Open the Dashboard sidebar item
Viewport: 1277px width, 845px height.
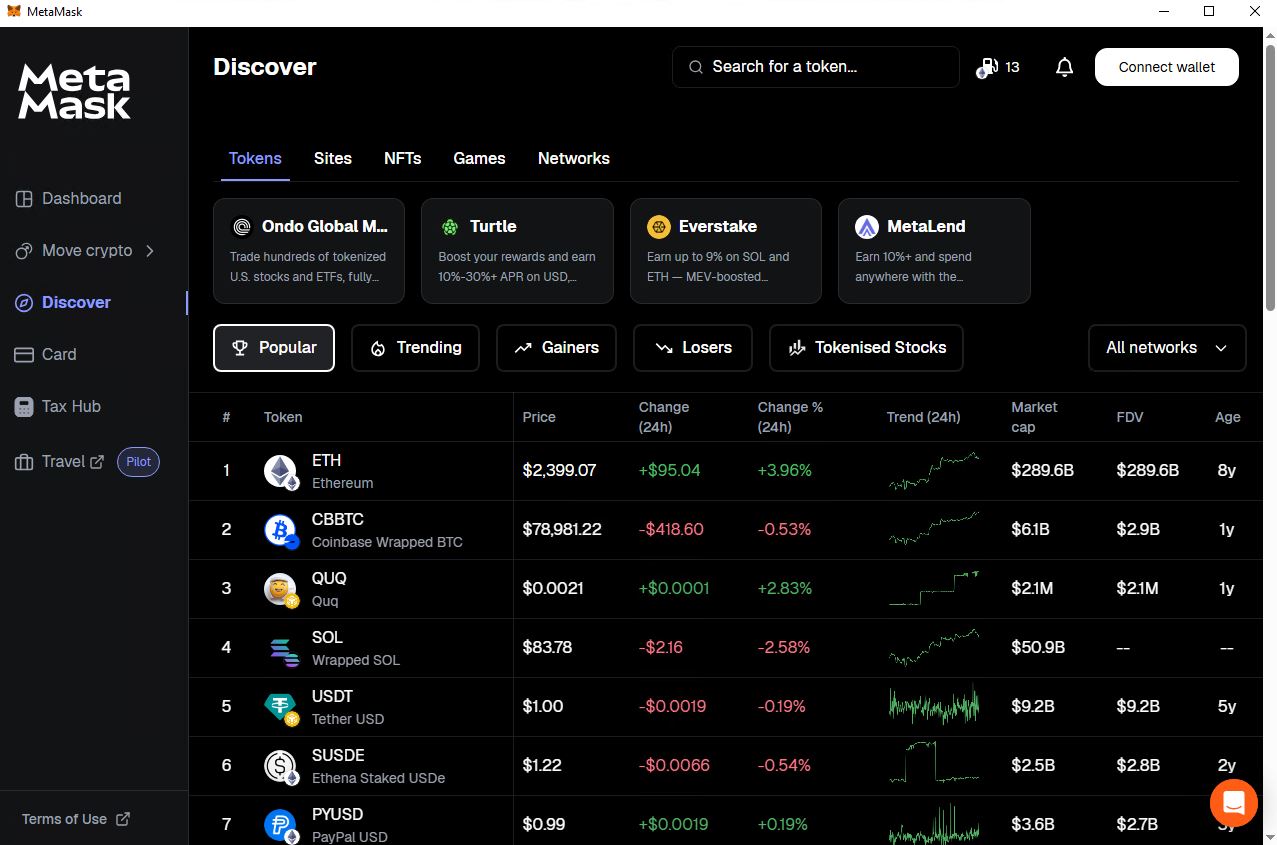coord(69,198)
